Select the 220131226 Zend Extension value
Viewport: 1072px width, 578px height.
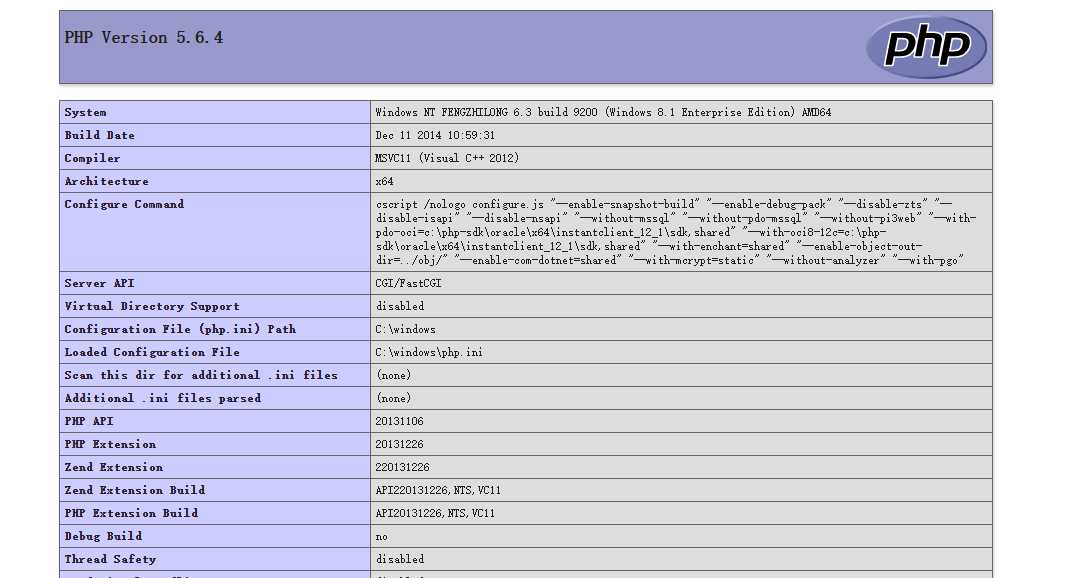pyautogui.click(x=402, y=467)
